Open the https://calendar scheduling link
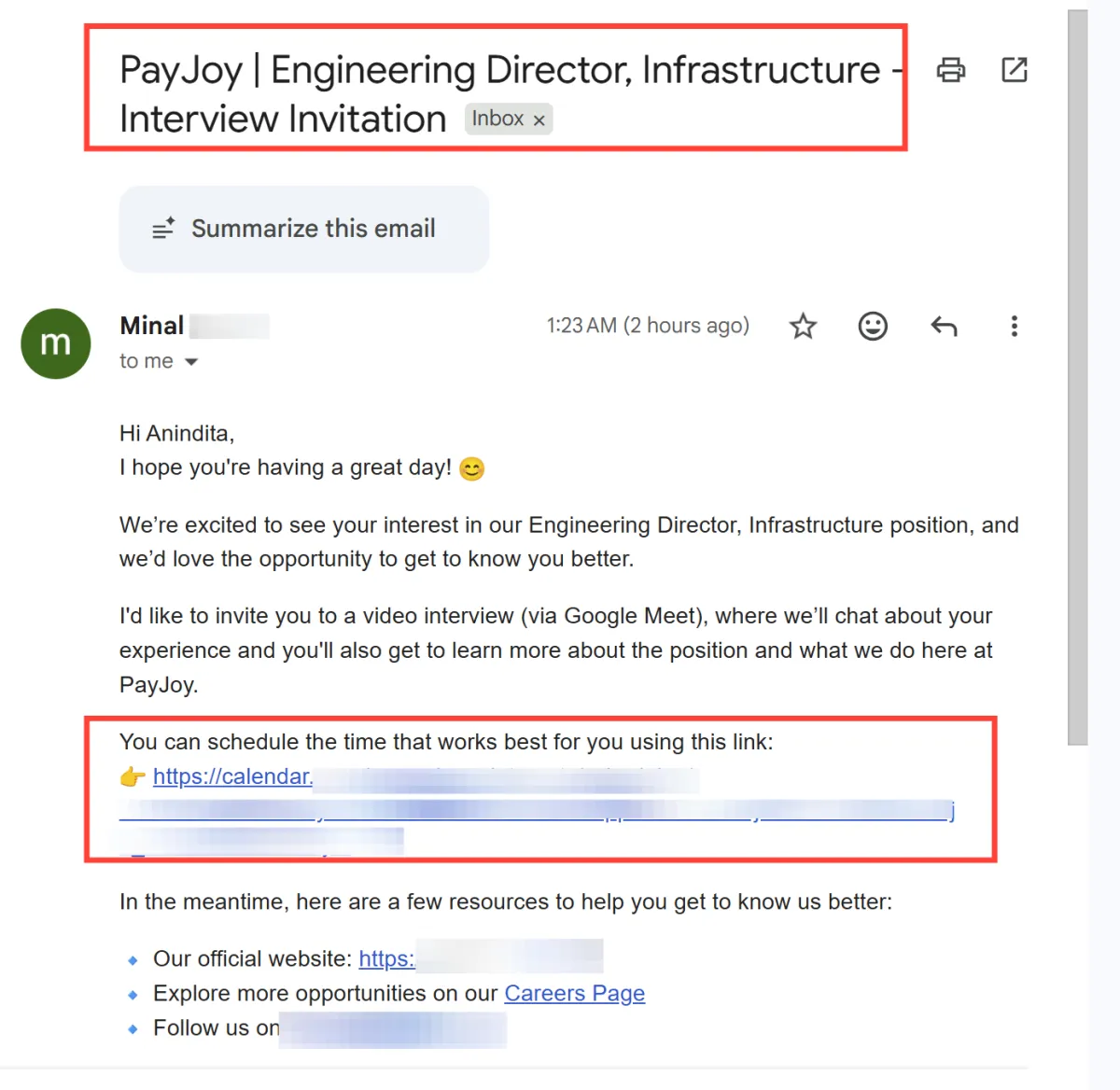The width and height of the screenshot is (1120, 1090). point(232,776)
